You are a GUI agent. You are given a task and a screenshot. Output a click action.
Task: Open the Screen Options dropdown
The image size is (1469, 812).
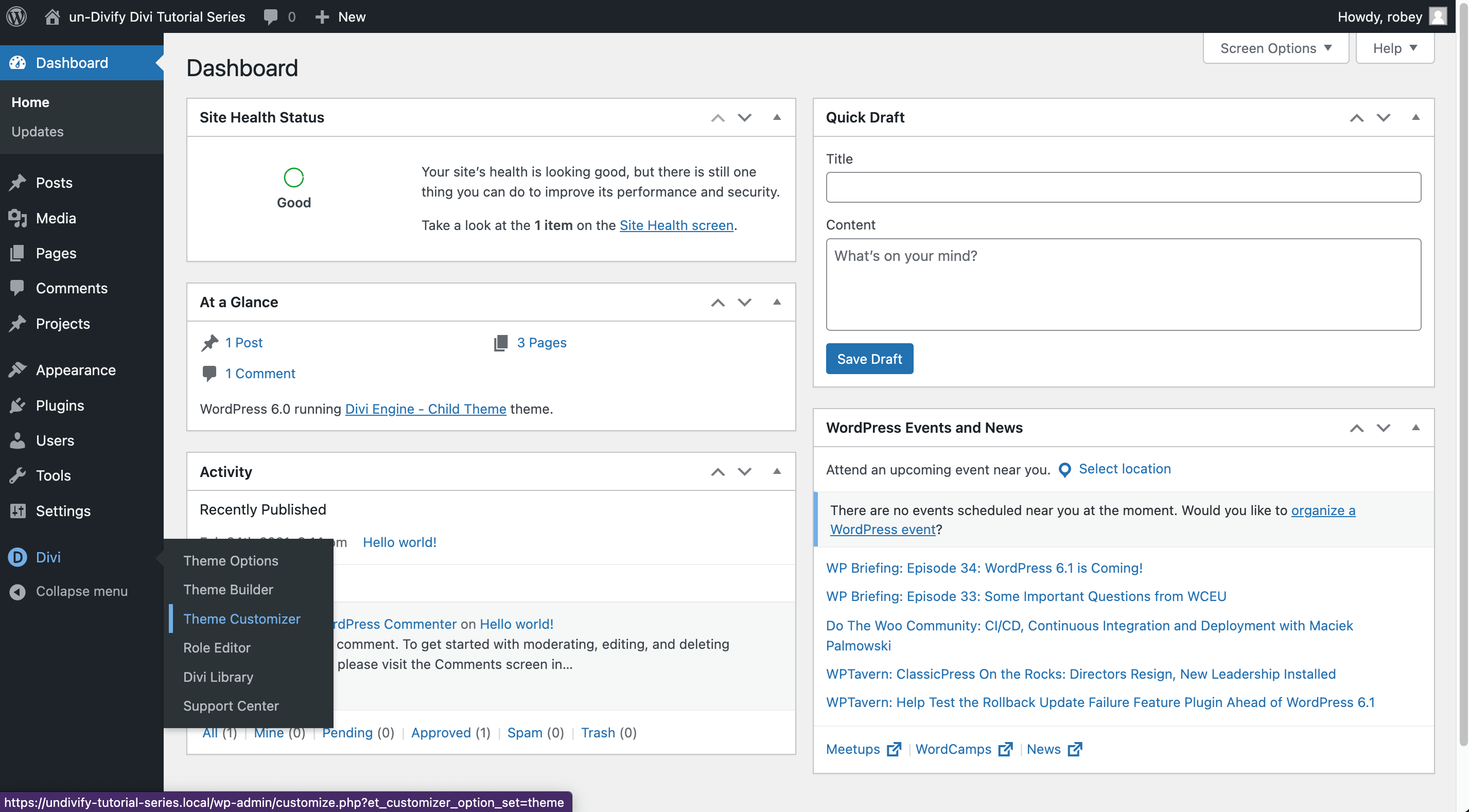pyautogui.click(x=1275, y=48)
